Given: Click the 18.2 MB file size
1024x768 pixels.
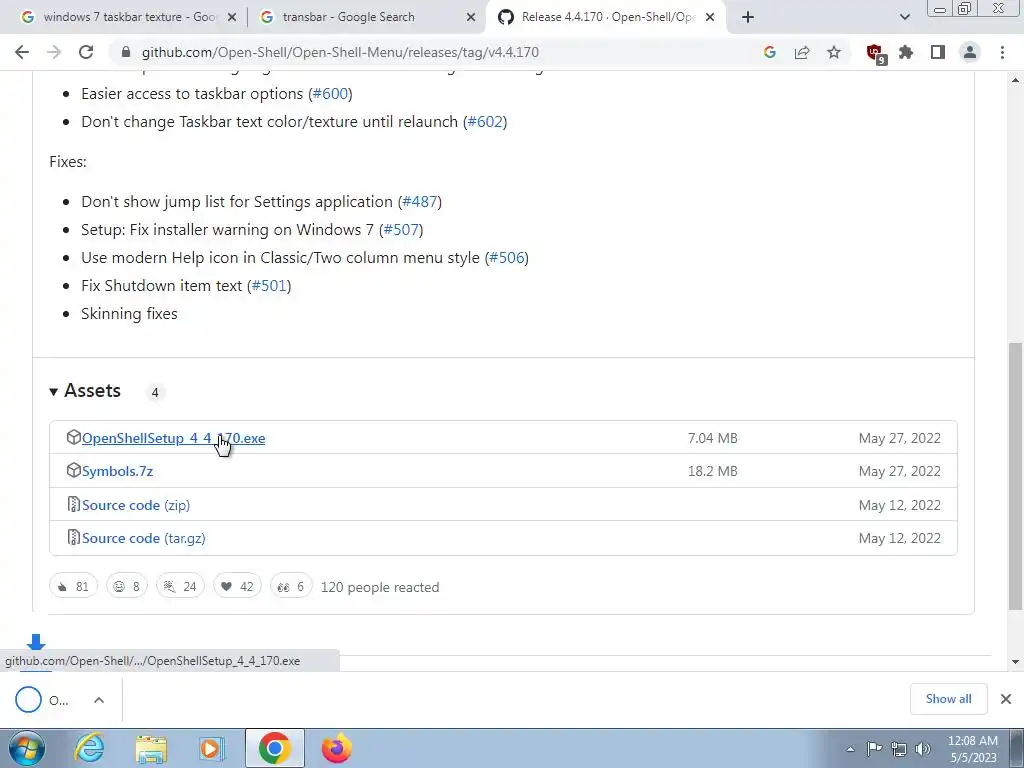Looking at the screenshot, I should tap(712, 471).
